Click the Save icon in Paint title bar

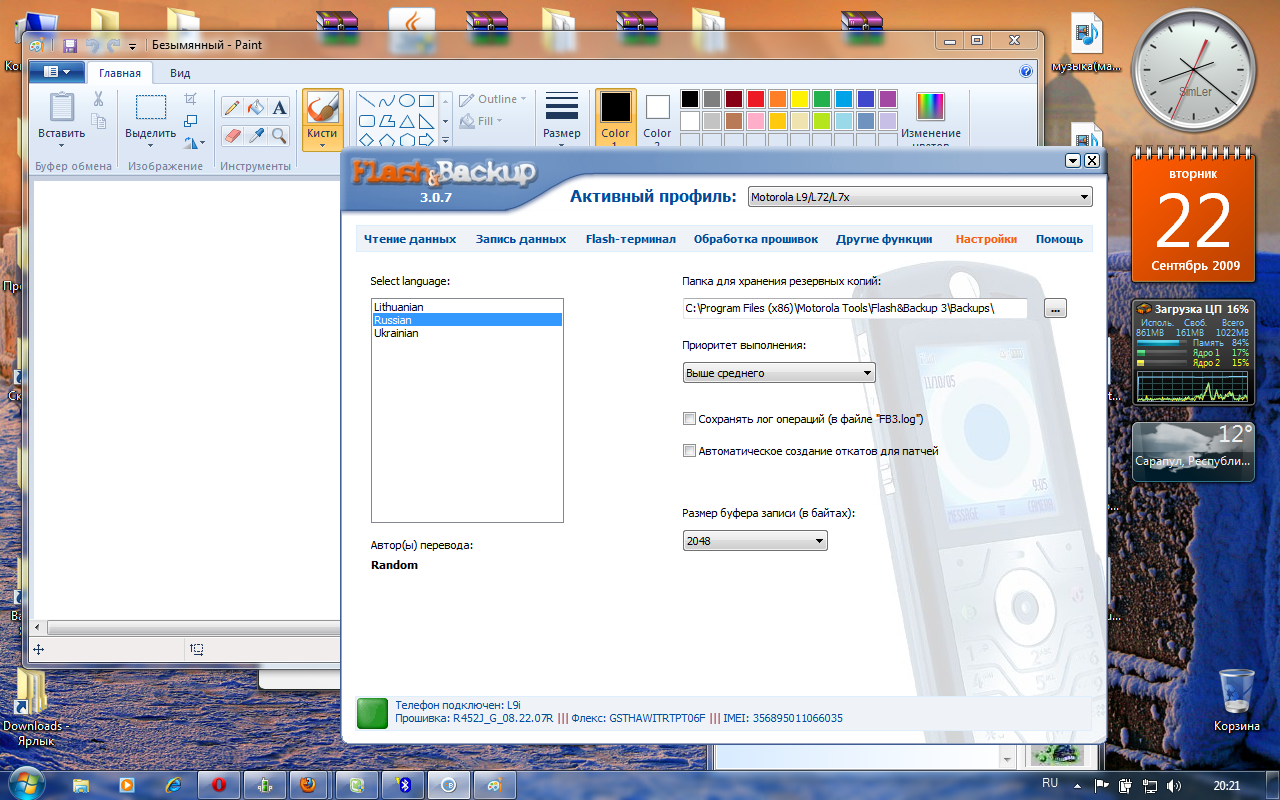[70, 45]
